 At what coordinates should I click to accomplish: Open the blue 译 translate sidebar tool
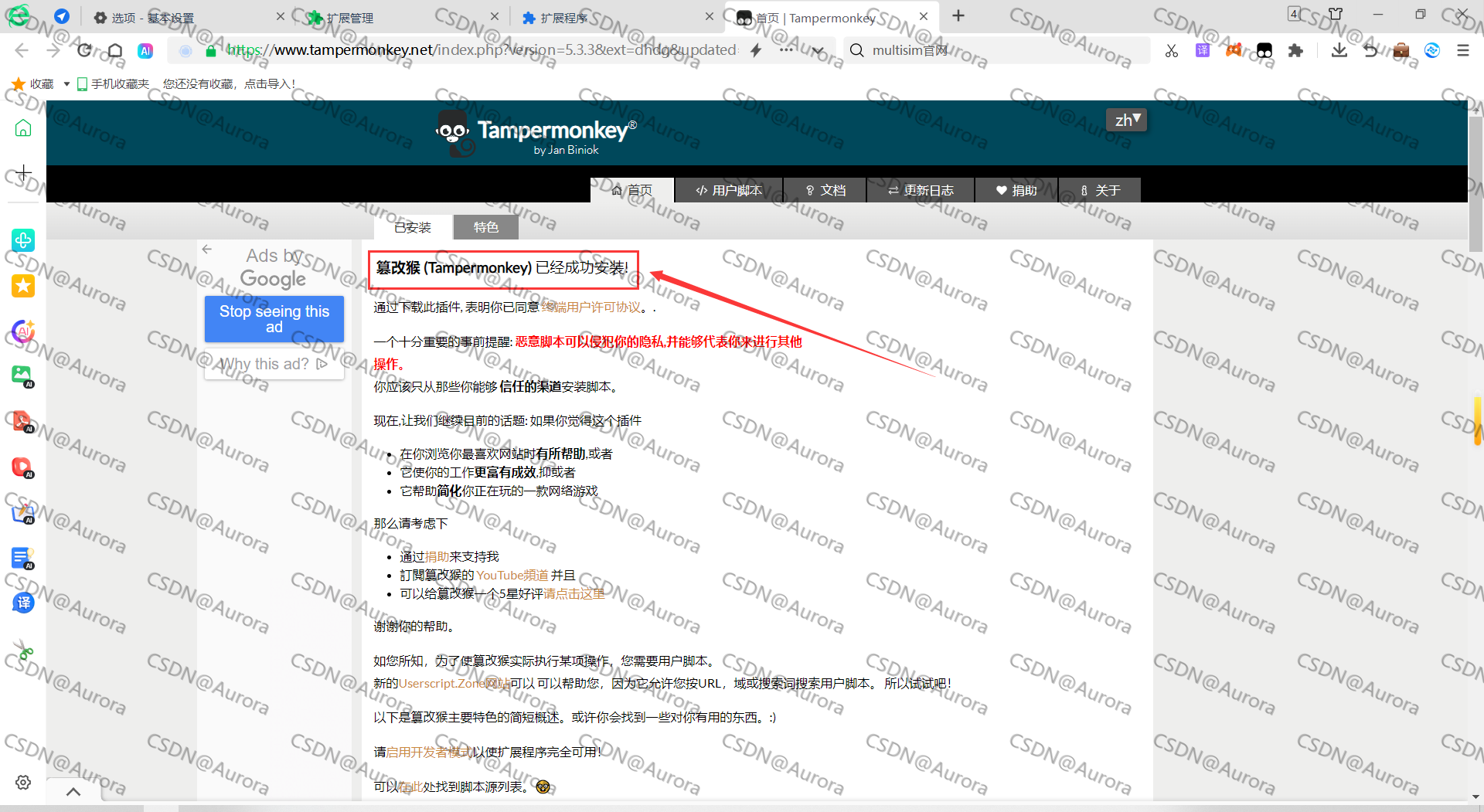[x=23, y=603]
